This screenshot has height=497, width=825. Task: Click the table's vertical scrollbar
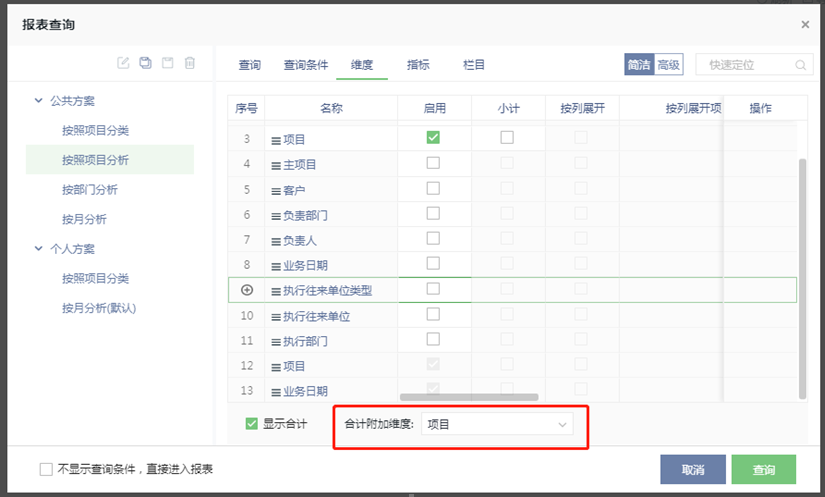(802, 279)
